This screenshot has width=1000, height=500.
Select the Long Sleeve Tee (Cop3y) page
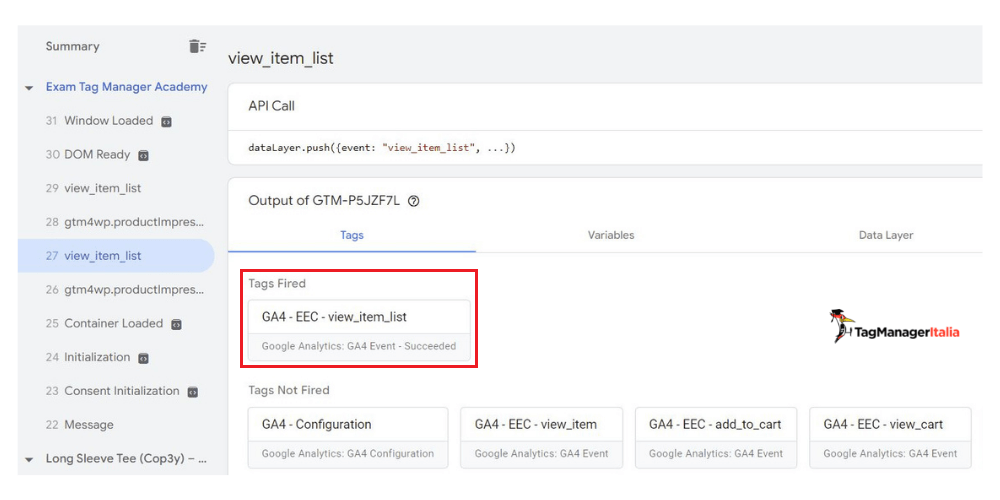coord(126,459)
